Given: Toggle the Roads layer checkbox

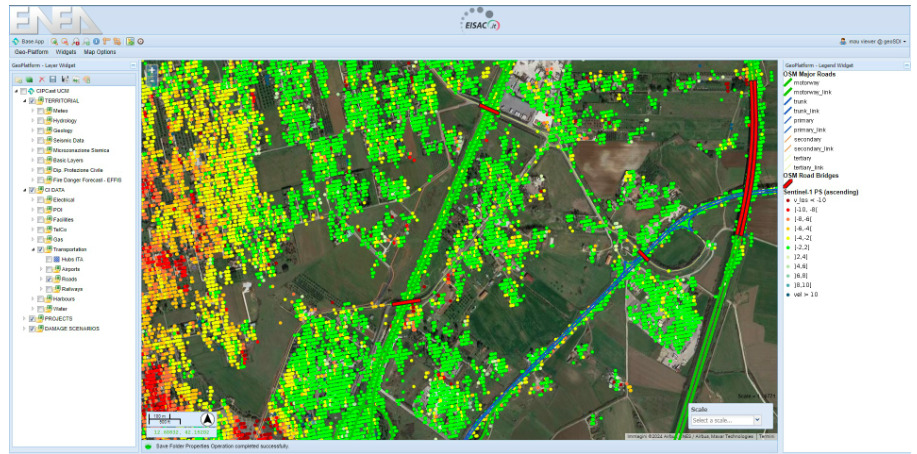Looking at the screenshot, I should click(x=49, y=279).
